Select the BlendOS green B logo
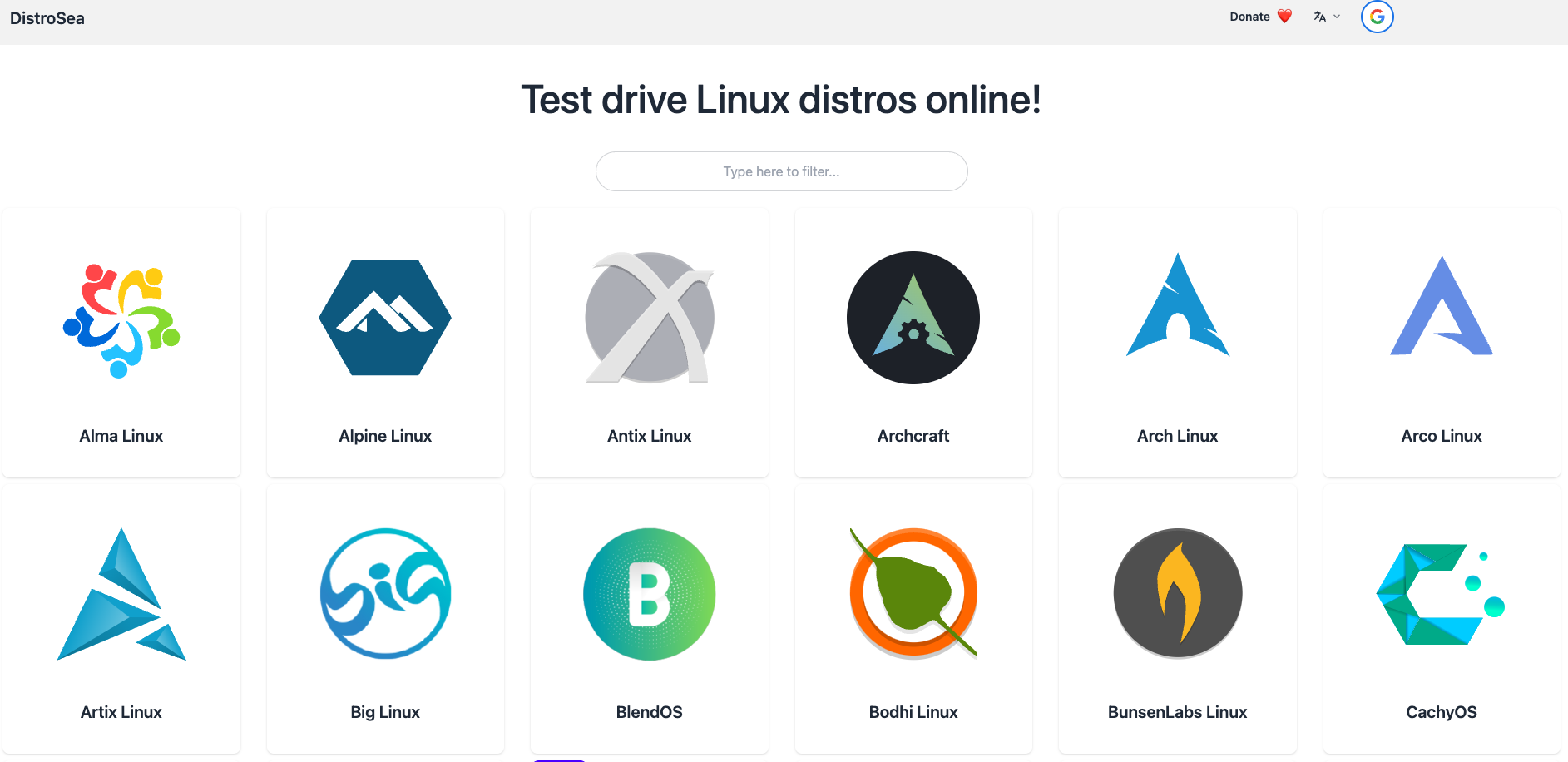 (x=649, y=594)
